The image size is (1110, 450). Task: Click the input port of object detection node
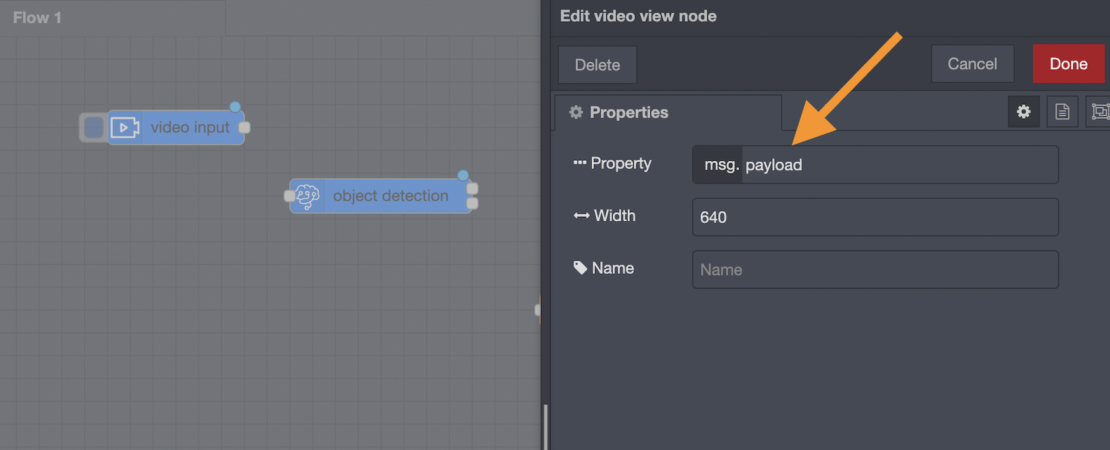tap(290, 196)
